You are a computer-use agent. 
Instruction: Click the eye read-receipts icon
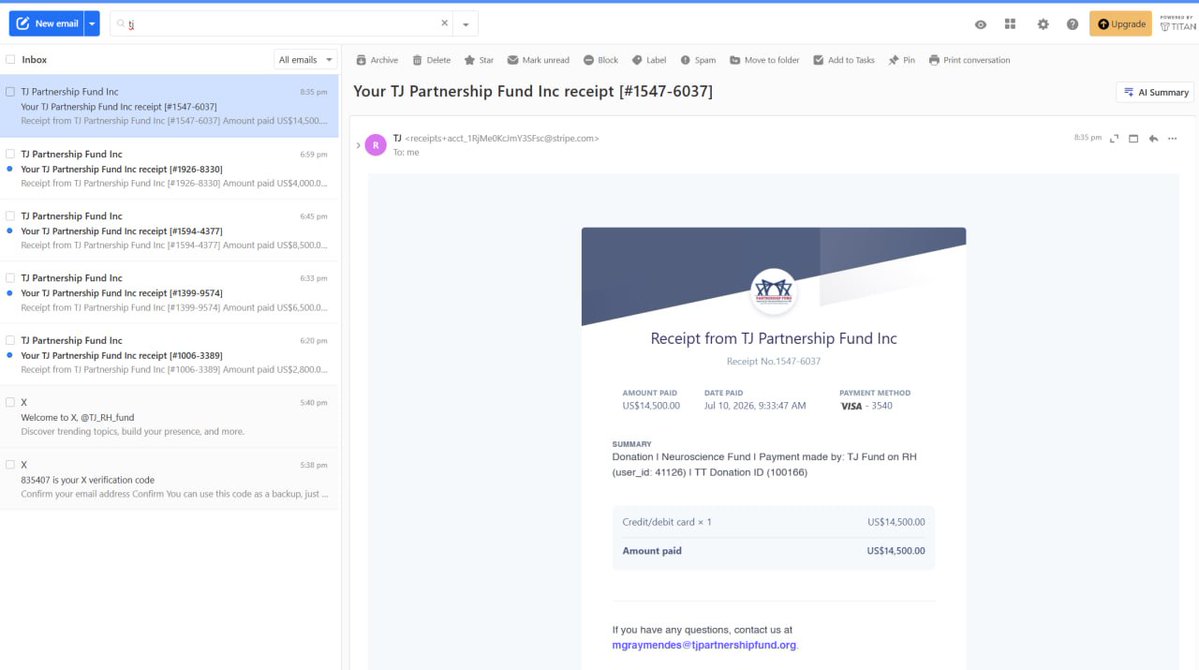pyautogui.click(x=980, y=24)
